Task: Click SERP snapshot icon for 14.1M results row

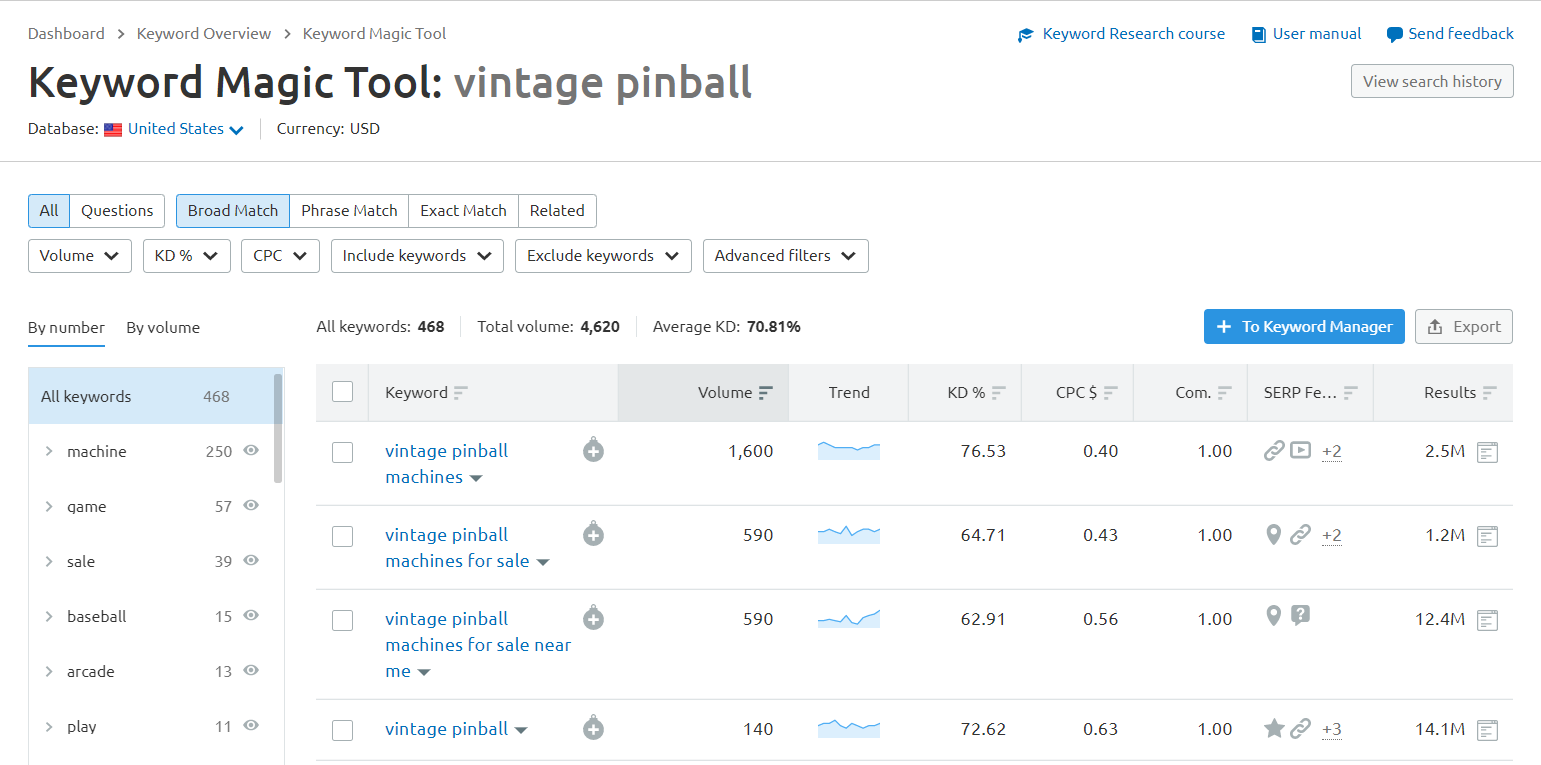Action: (x=1488, y=730)
